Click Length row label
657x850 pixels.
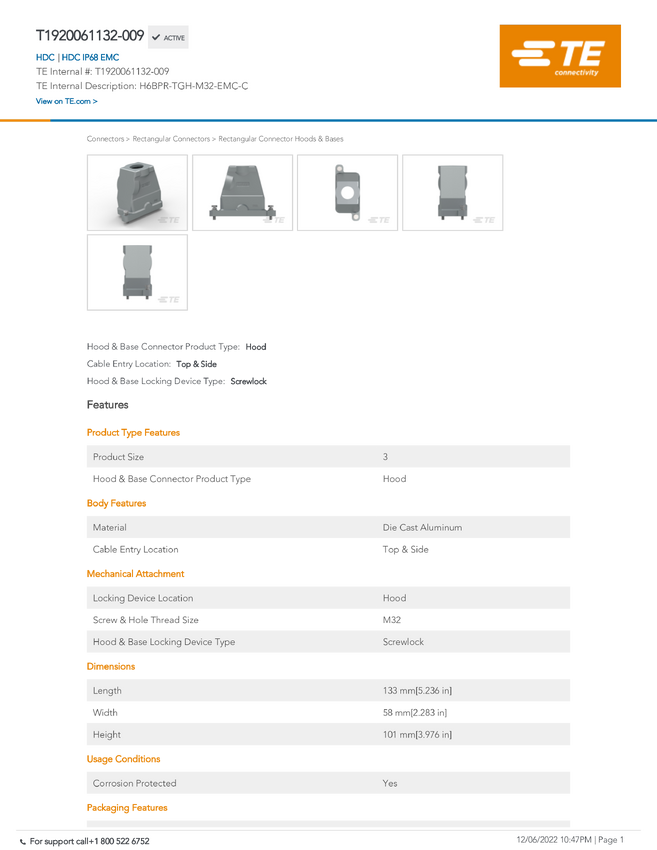coord(107,691)
